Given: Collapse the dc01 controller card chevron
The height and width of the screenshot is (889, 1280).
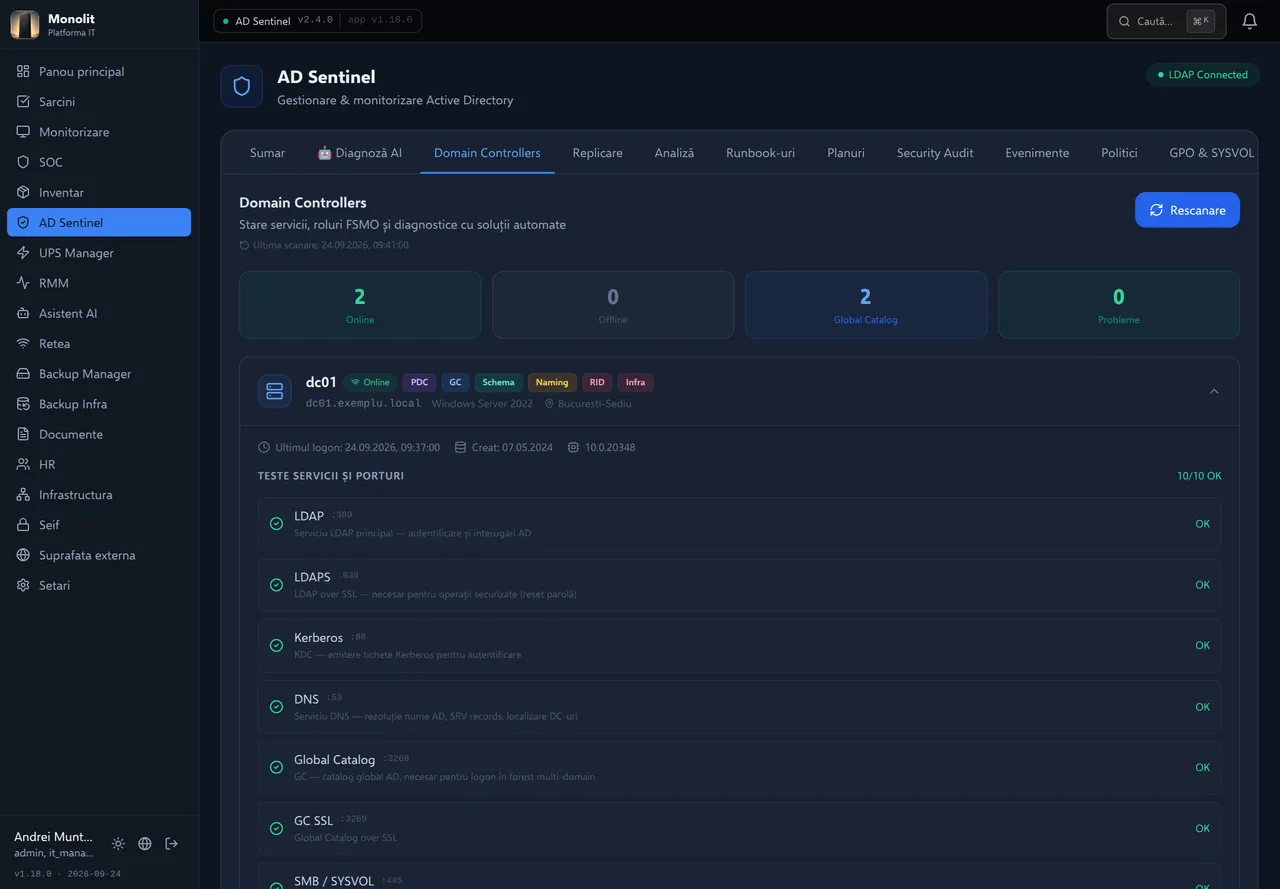Looking at the screenshot, I should tap(1214, 391).
